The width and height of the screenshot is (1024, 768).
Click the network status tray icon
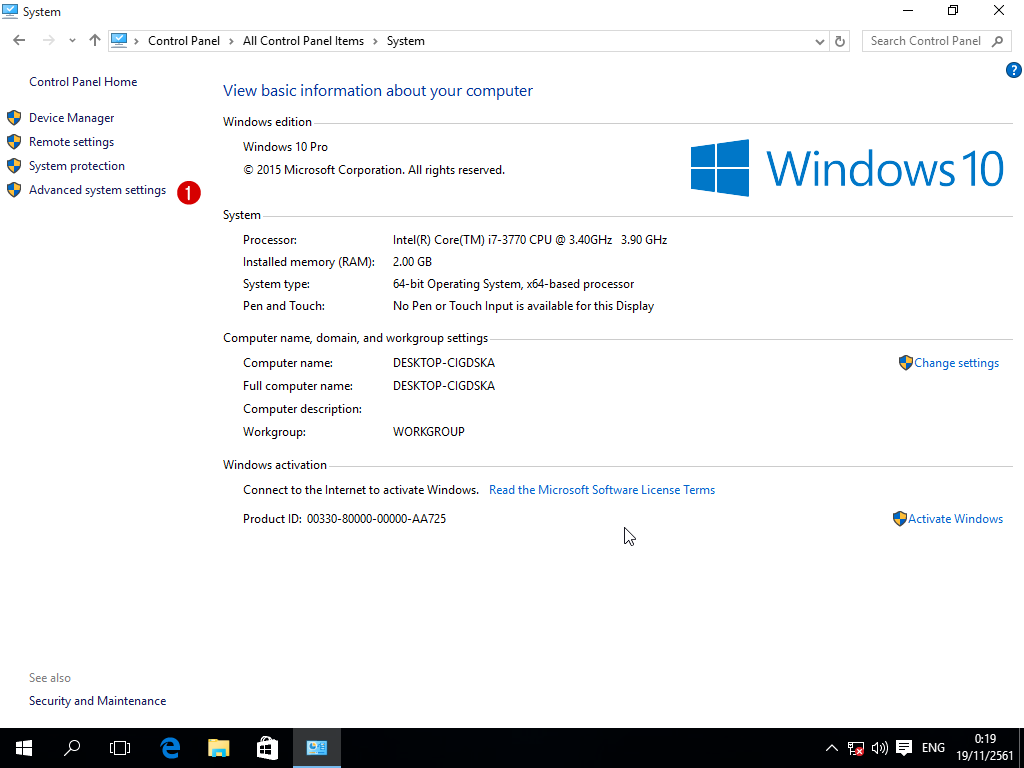pos(856,748)
